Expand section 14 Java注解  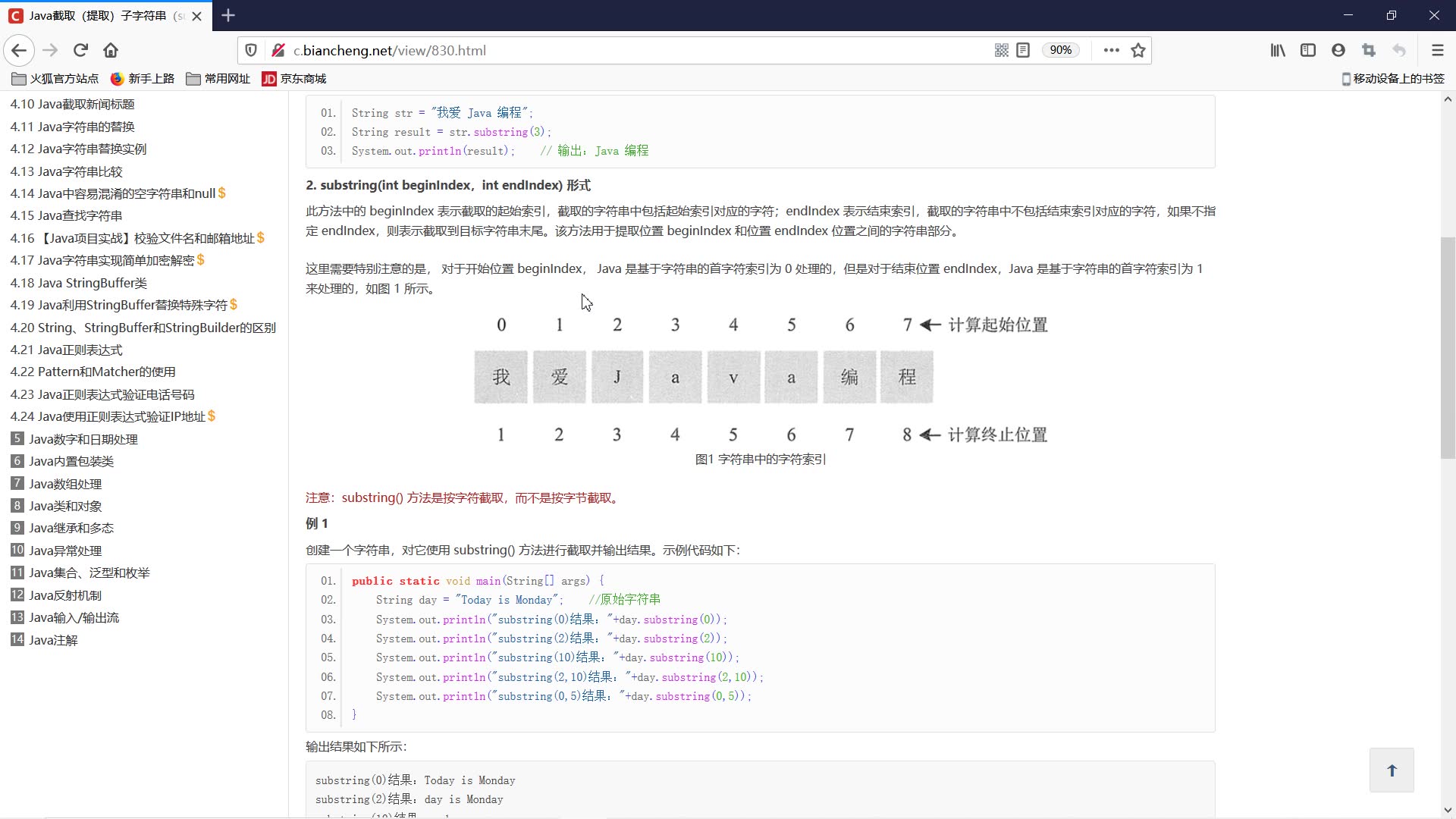[44, 640]
